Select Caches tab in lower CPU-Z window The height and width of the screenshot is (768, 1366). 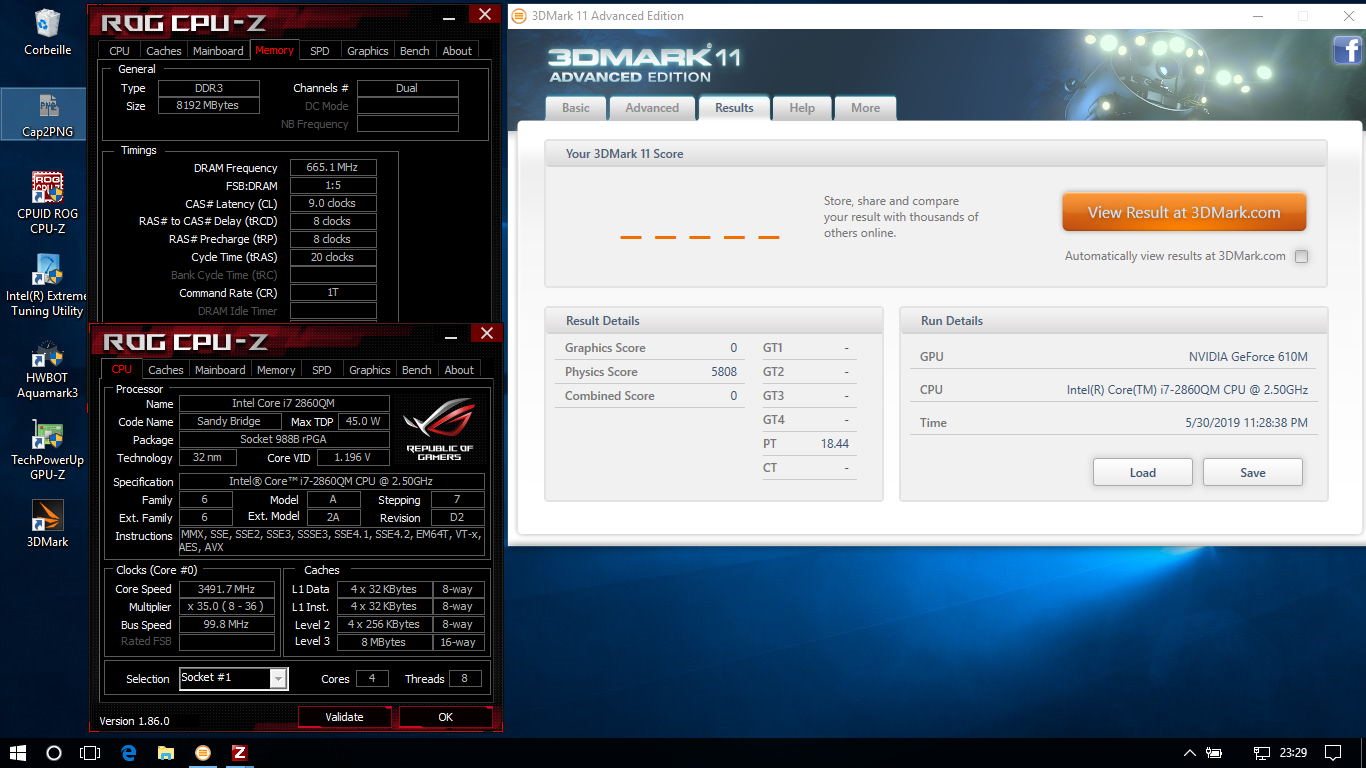166,370
